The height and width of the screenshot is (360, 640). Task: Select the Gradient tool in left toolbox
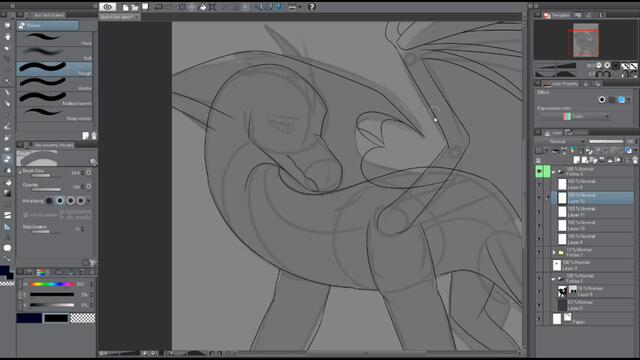click(7, 193)
